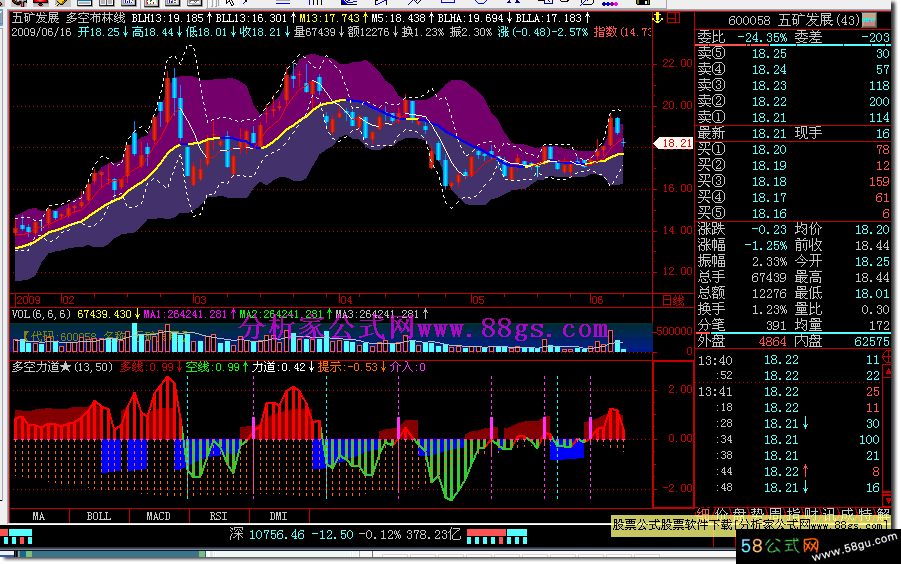Image resolution: width=901 pixels, height=564 pixels.
Task: Click the 外盘 4864 value
Action: (x=772, y=341)
